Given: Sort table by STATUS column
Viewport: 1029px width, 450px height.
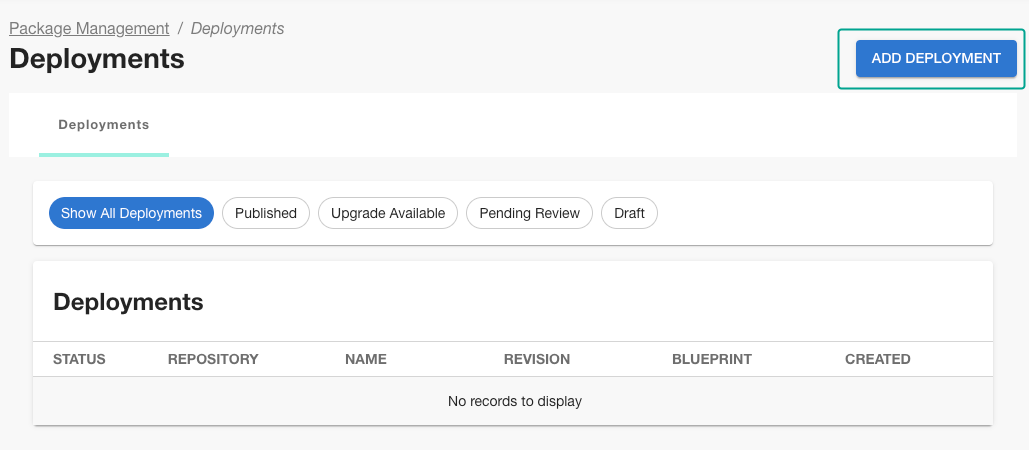Looking at the screenshot, I should 79,359.
